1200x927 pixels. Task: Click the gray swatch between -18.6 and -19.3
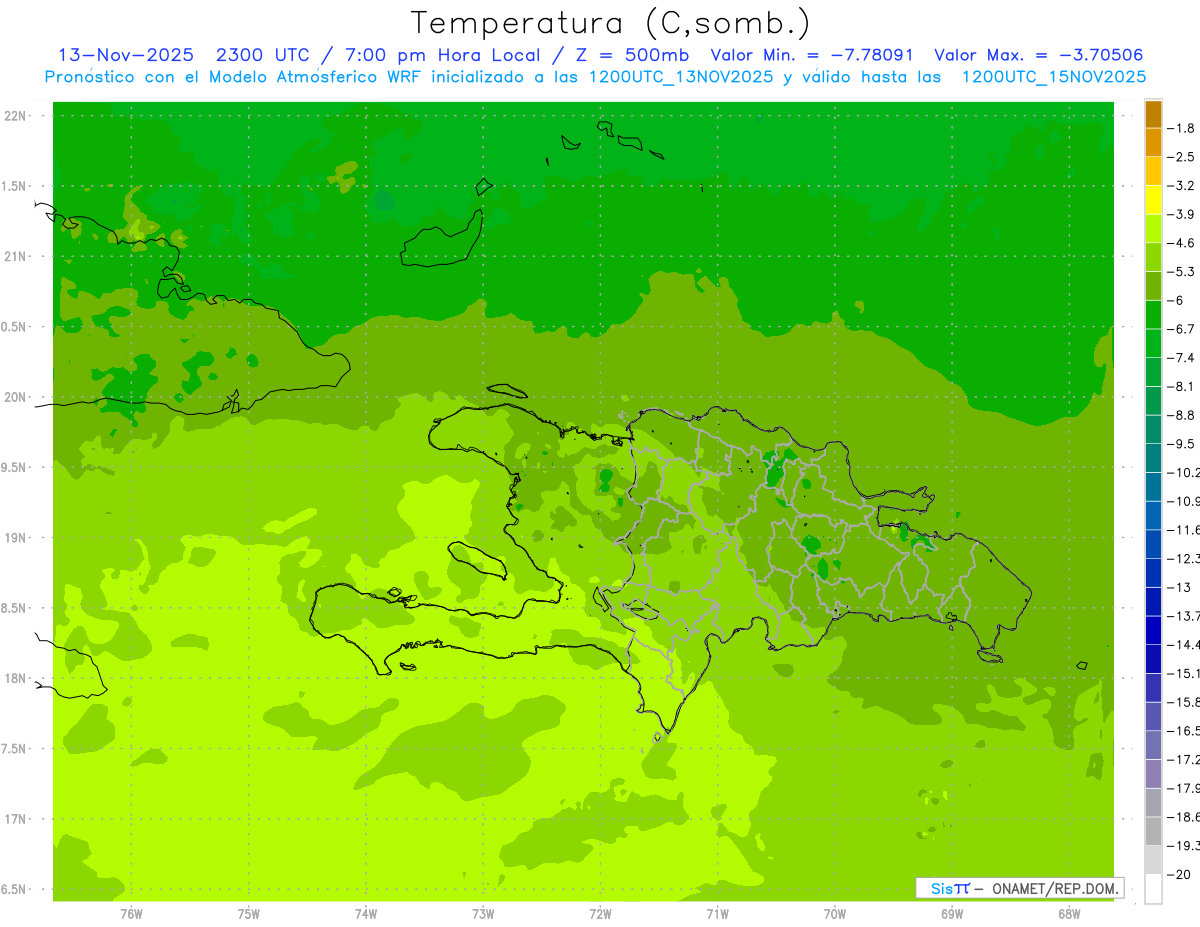pyautogui.click(x=1153, y=831)
